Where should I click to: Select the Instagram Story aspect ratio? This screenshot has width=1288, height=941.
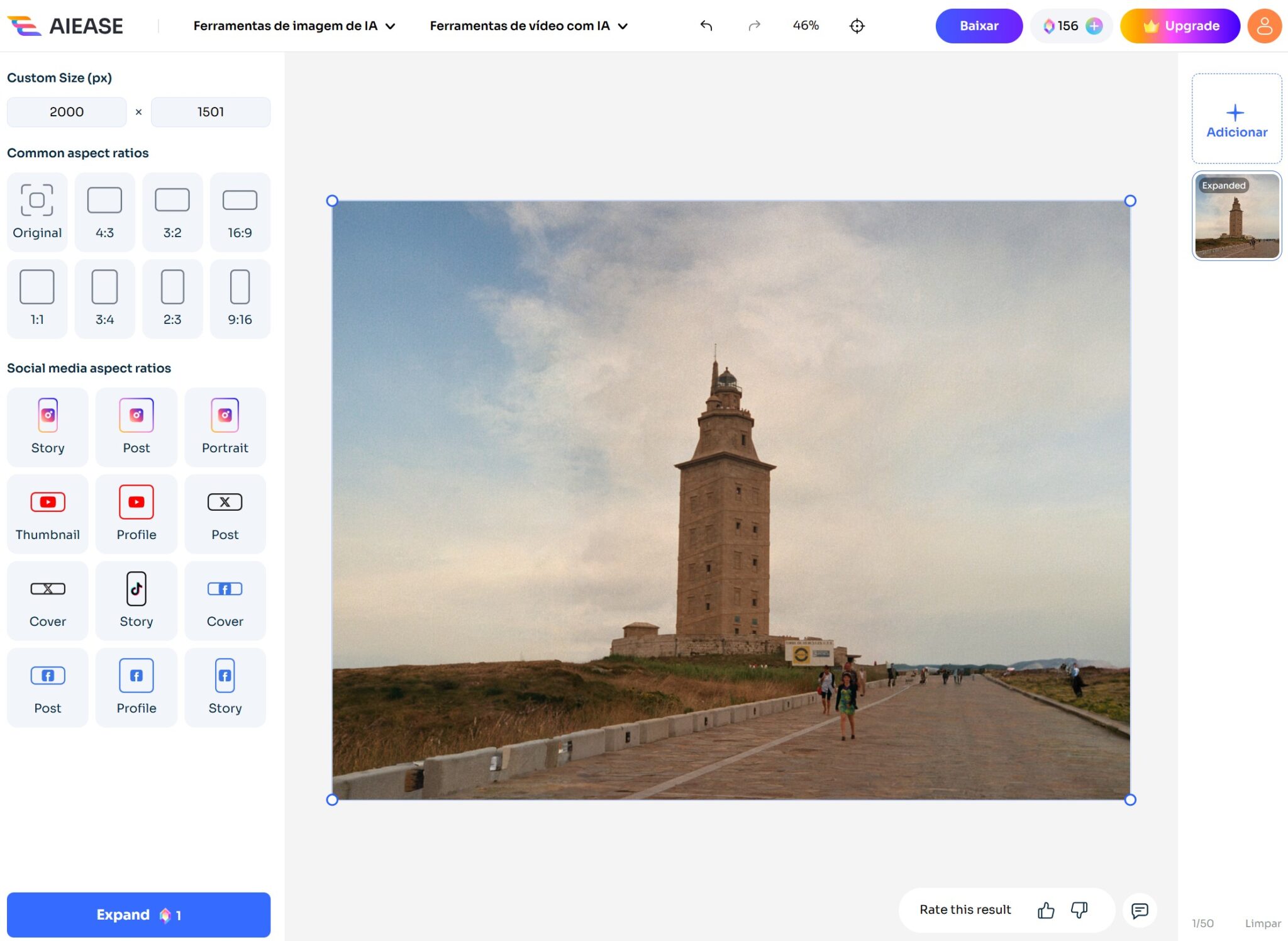click(48, 427)
